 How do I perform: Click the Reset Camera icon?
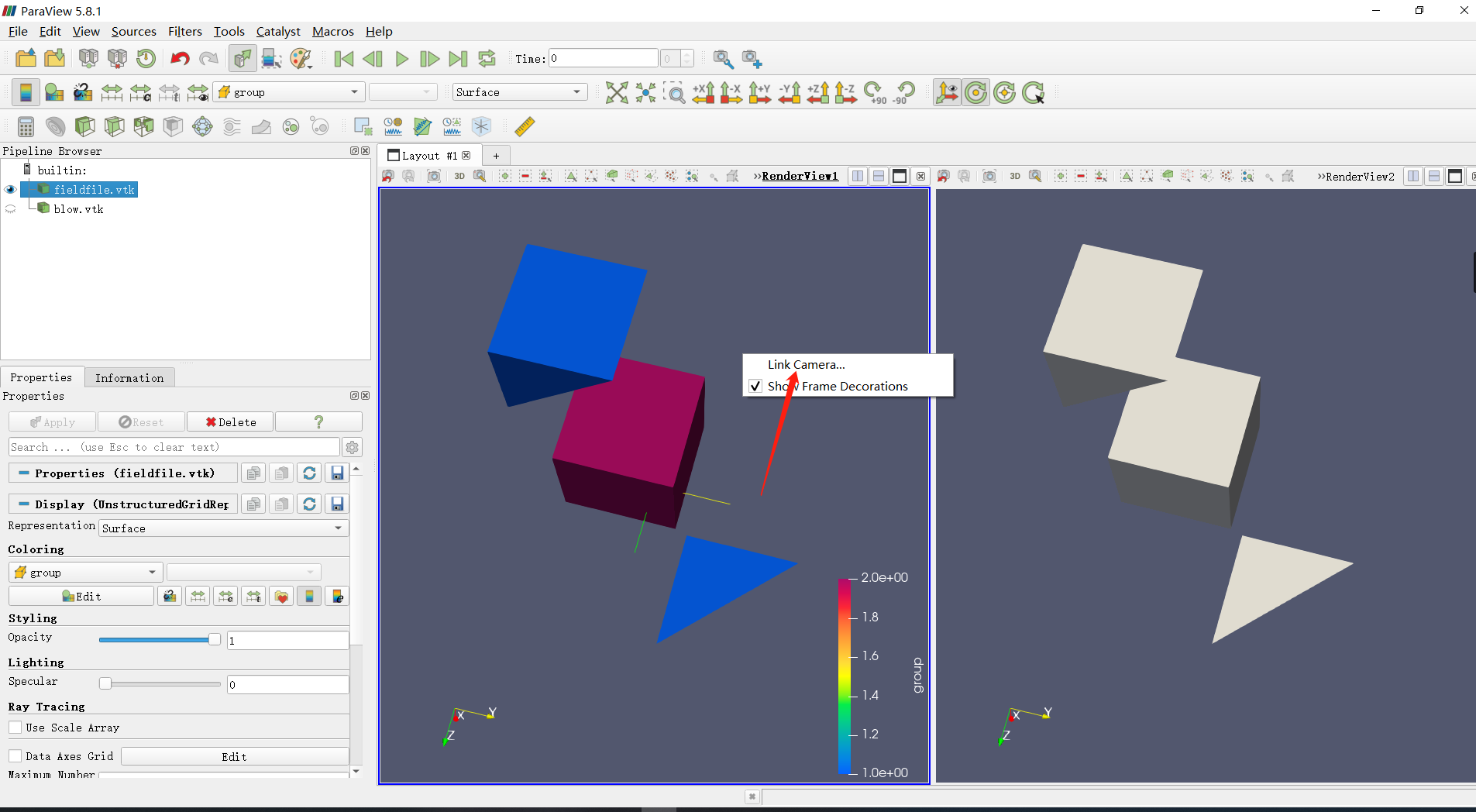[x=617, y=92]
